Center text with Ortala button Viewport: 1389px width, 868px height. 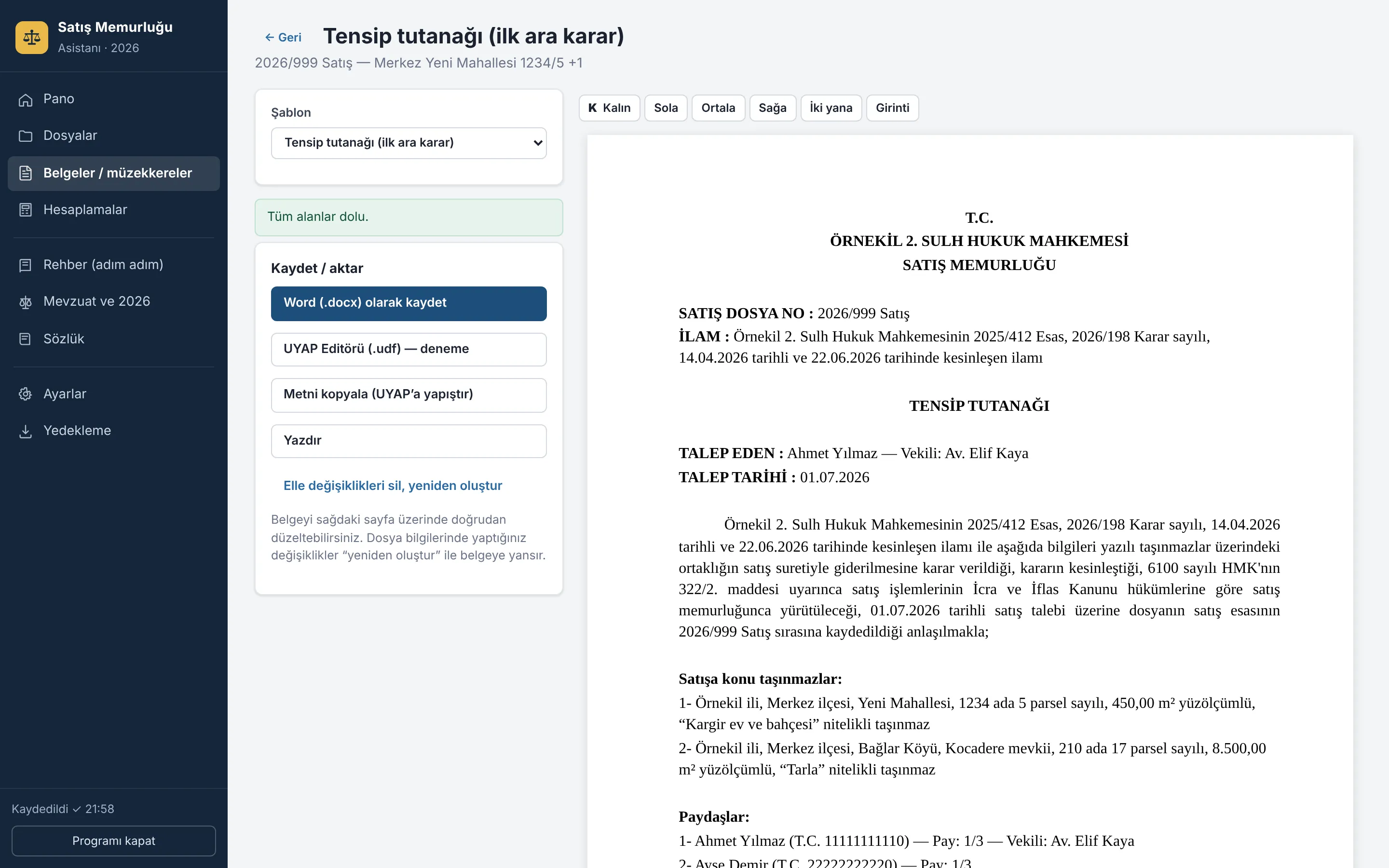718,108
